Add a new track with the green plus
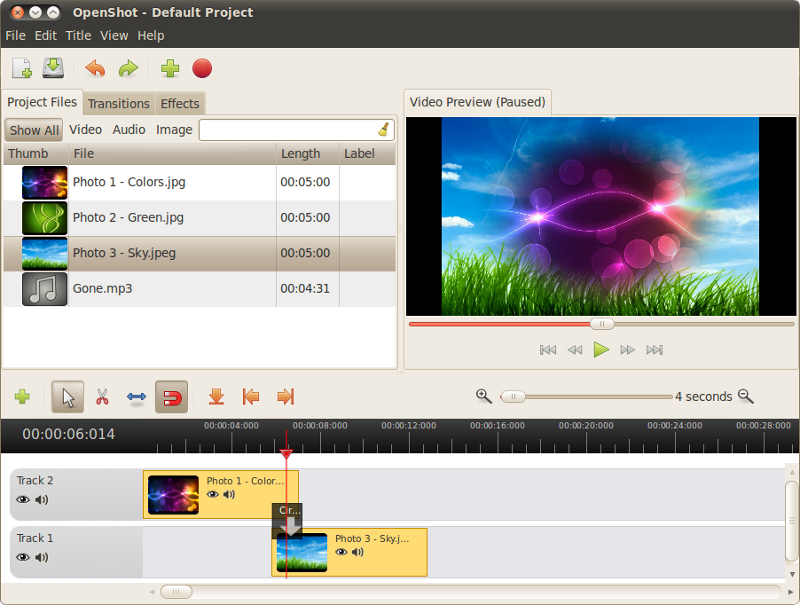This screenshot has width=800, height=605. coord(22,396)
